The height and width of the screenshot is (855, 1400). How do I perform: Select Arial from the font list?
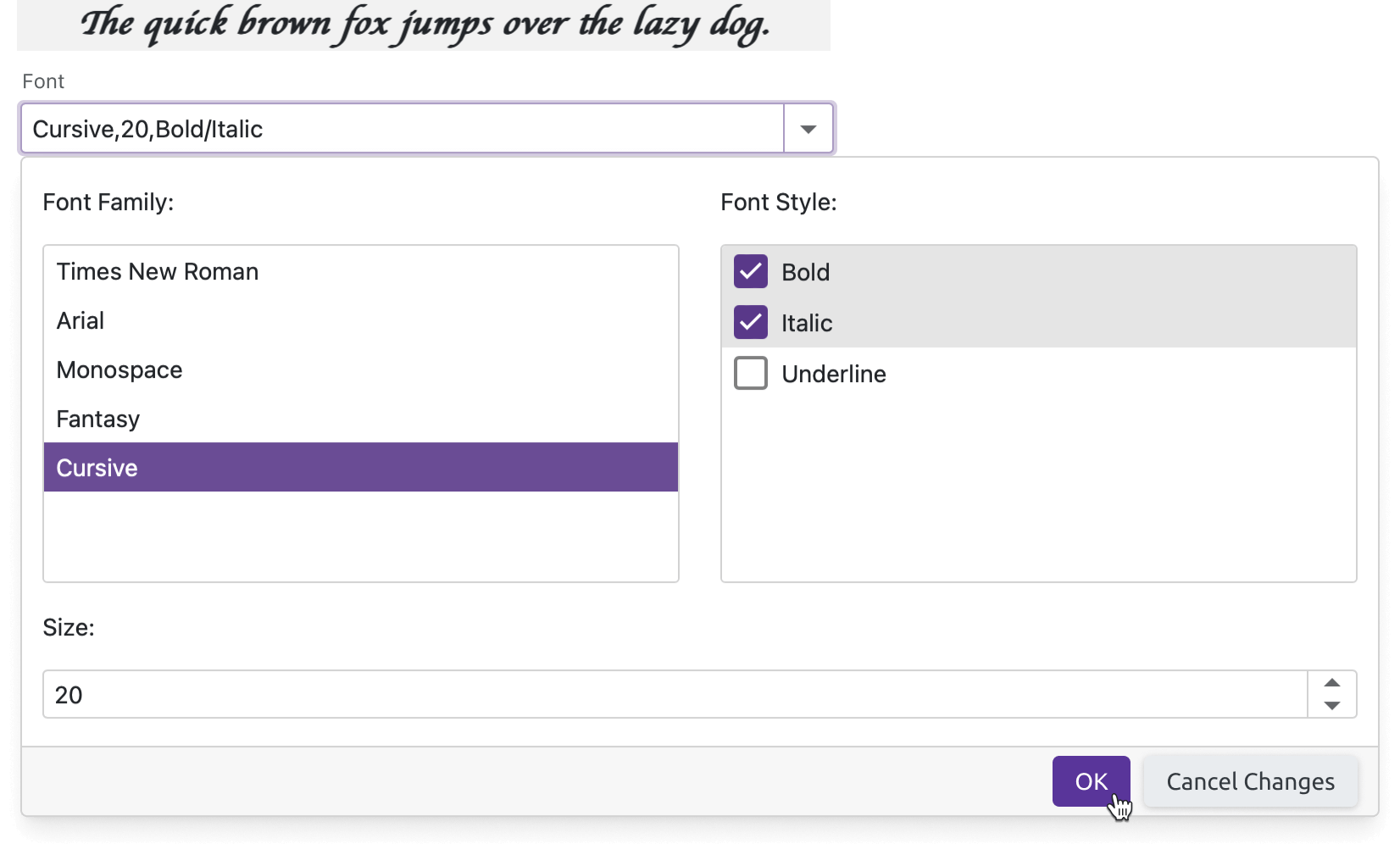[81, 320]
